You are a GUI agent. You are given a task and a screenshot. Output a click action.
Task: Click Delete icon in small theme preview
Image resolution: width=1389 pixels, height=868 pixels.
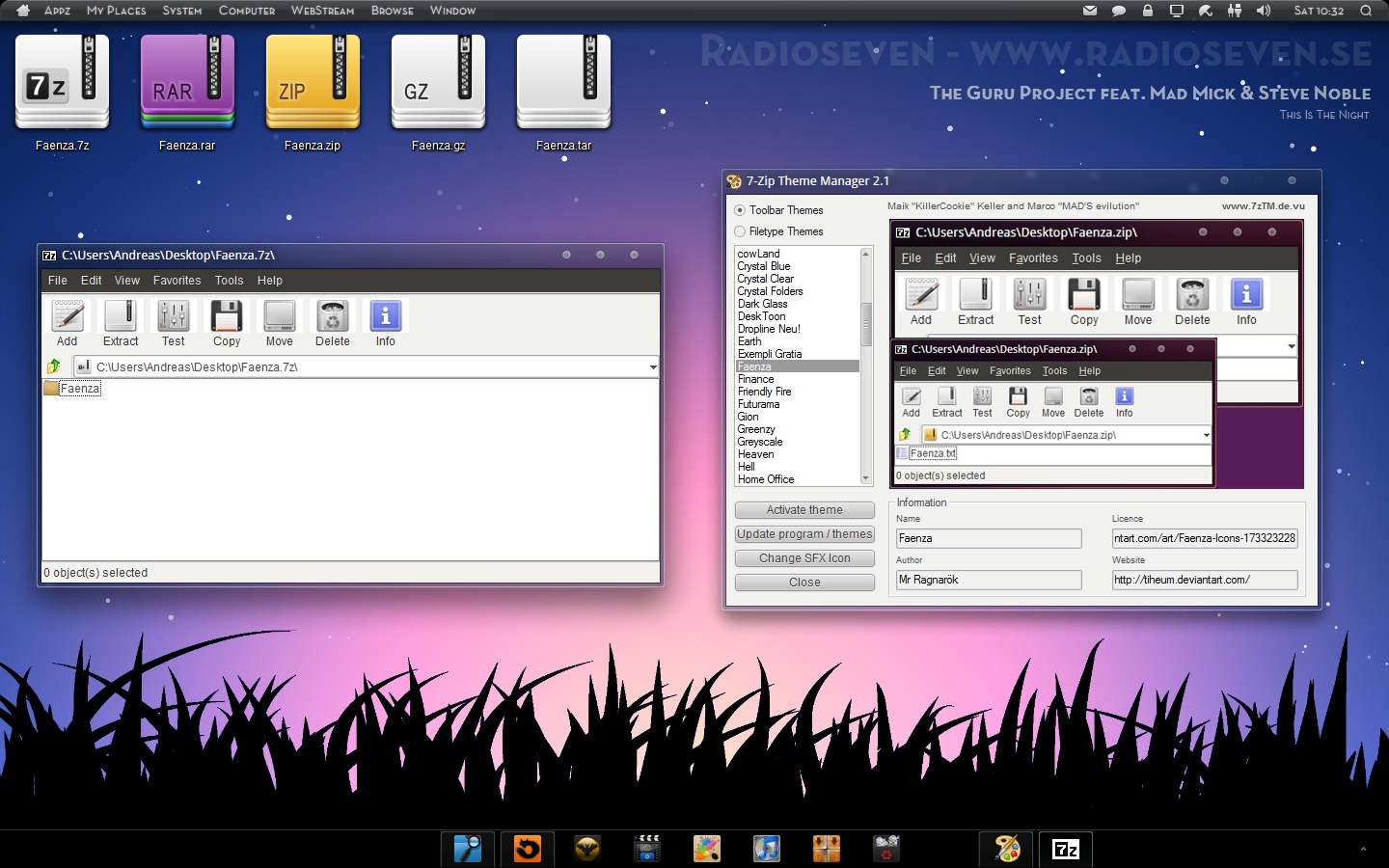coord(1089,396)
